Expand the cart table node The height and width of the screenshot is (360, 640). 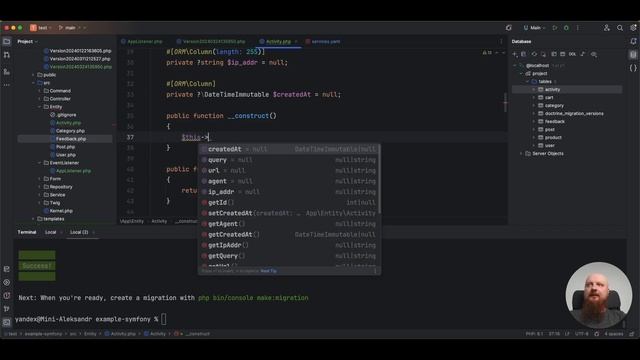tap(534, 98)
